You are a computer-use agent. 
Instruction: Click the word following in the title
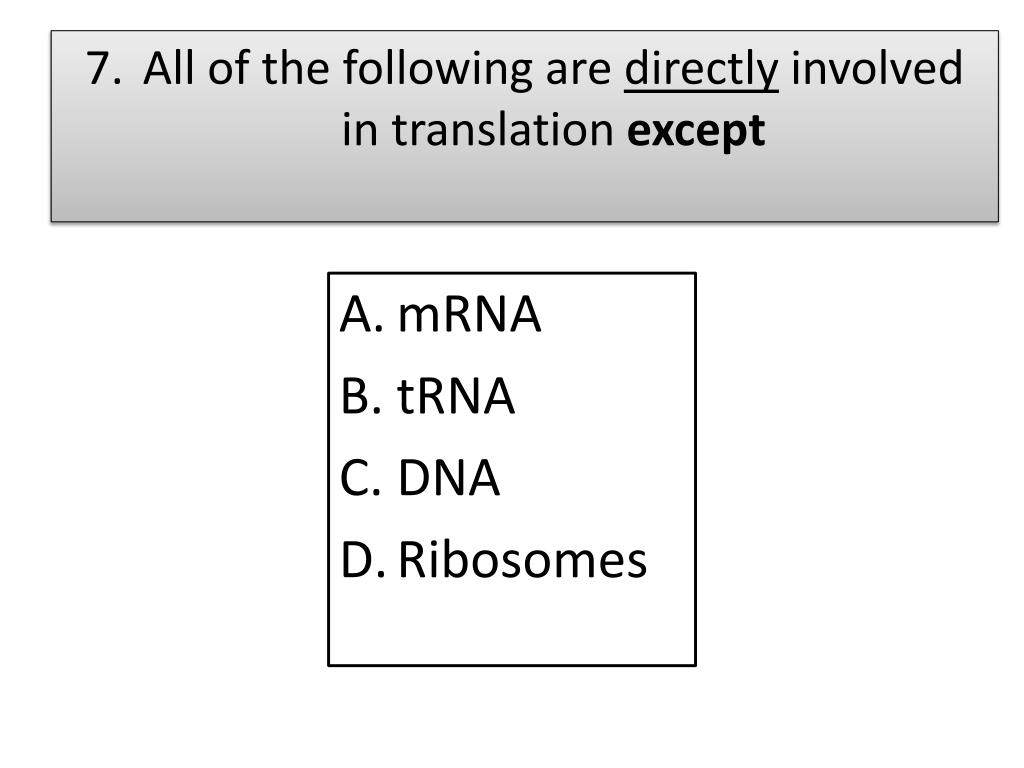438,70
